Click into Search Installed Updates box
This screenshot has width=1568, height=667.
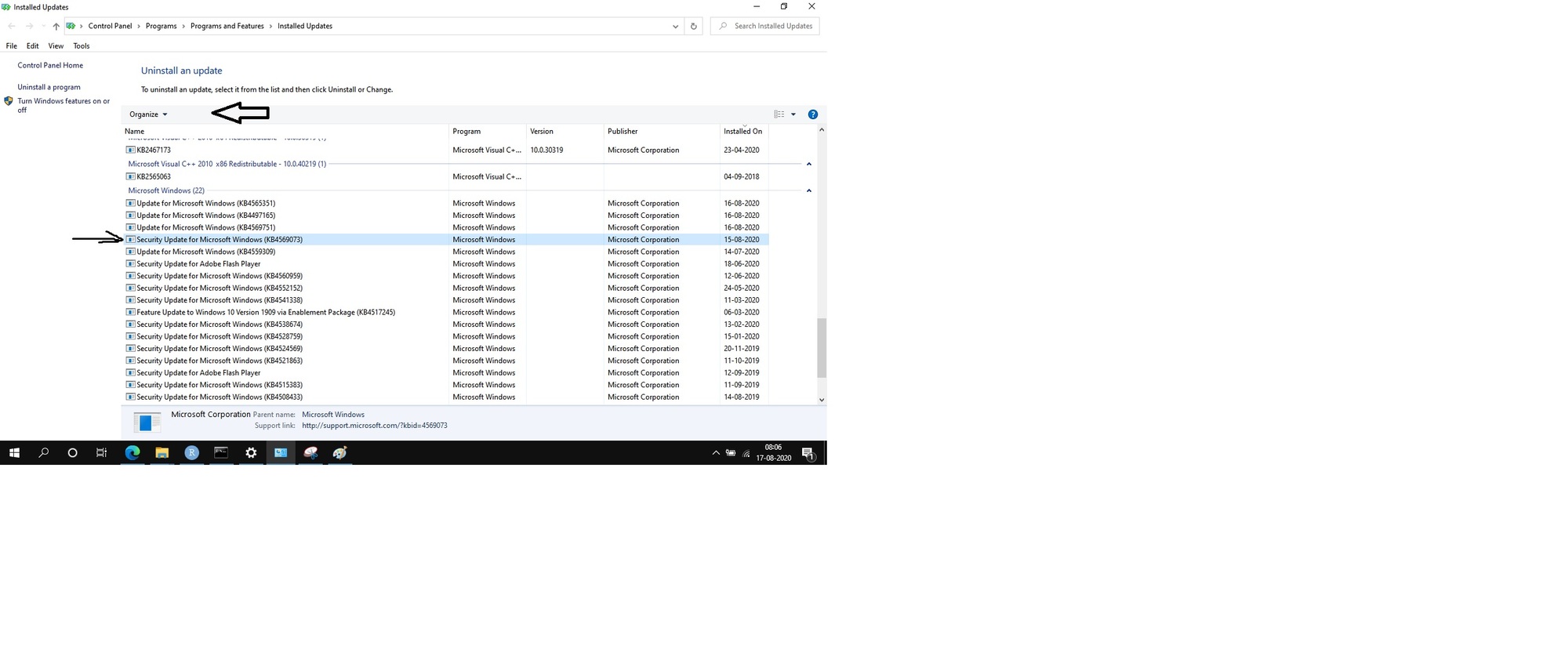pyautogui.click(x=765, y=26)
